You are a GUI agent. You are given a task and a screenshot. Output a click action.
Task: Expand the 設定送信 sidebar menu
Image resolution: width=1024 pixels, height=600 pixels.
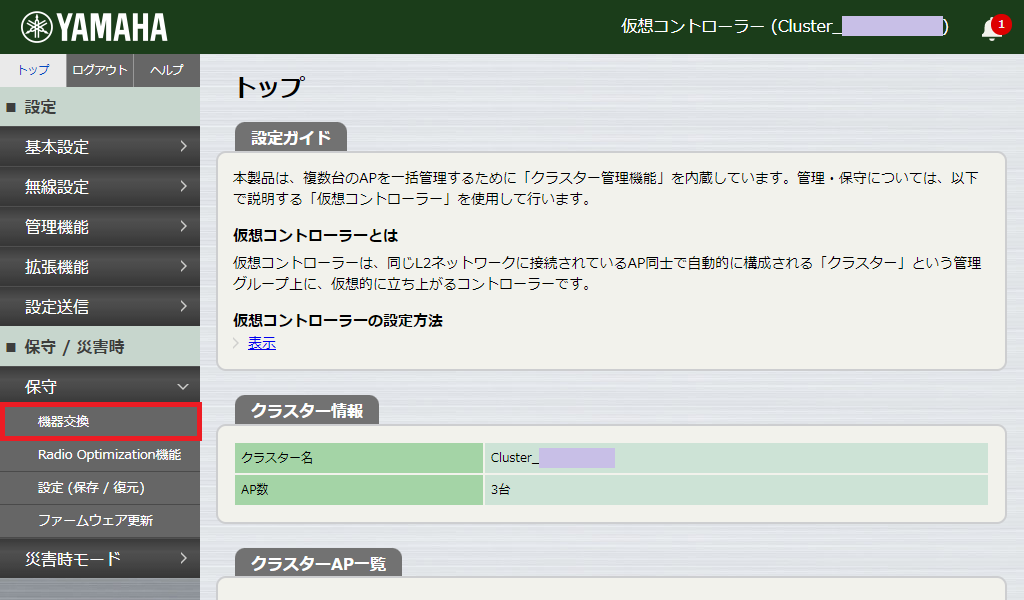(100, 306)
